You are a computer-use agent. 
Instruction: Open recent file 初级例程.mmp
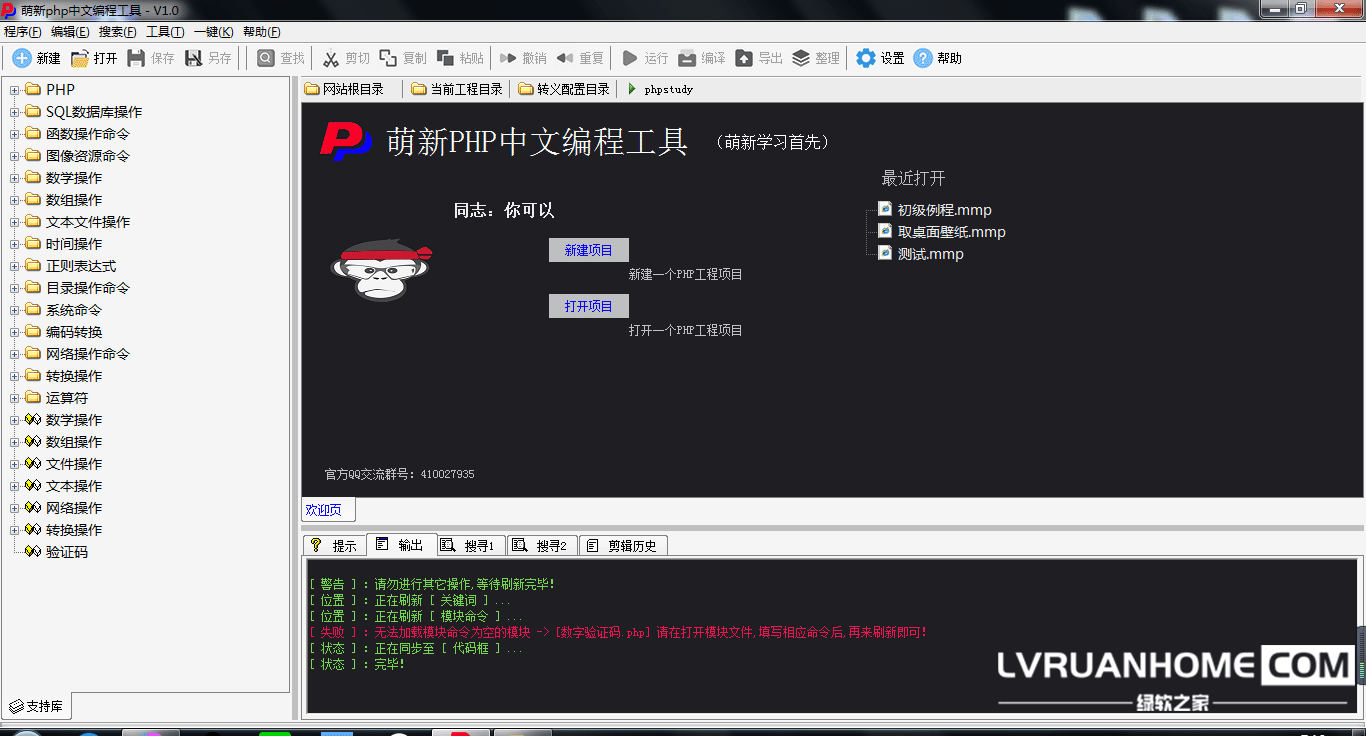pyautogui.click(x=944, y=210)
